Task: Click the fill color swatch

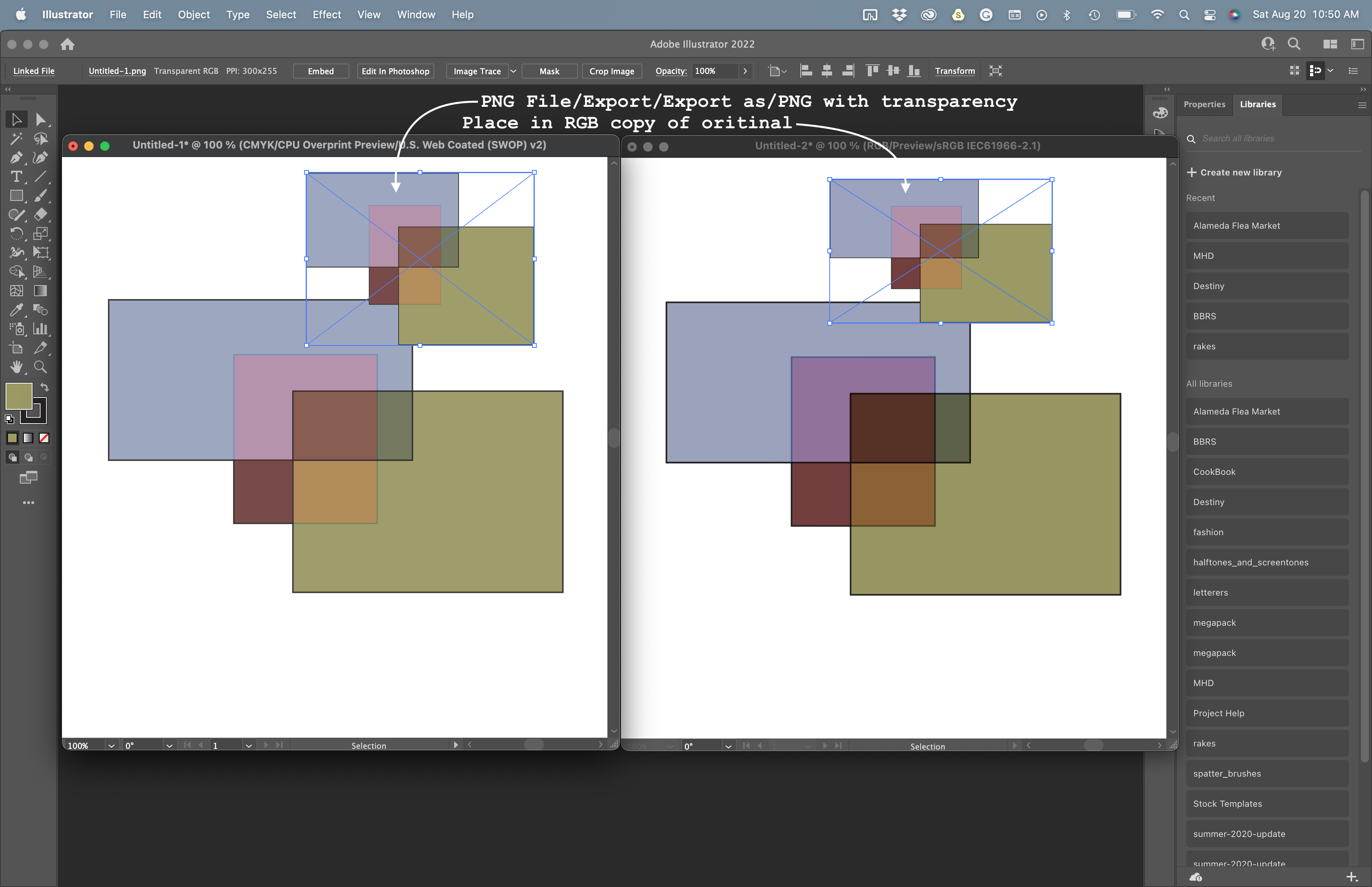Action: pyautogui.click(x=19, y=396)
